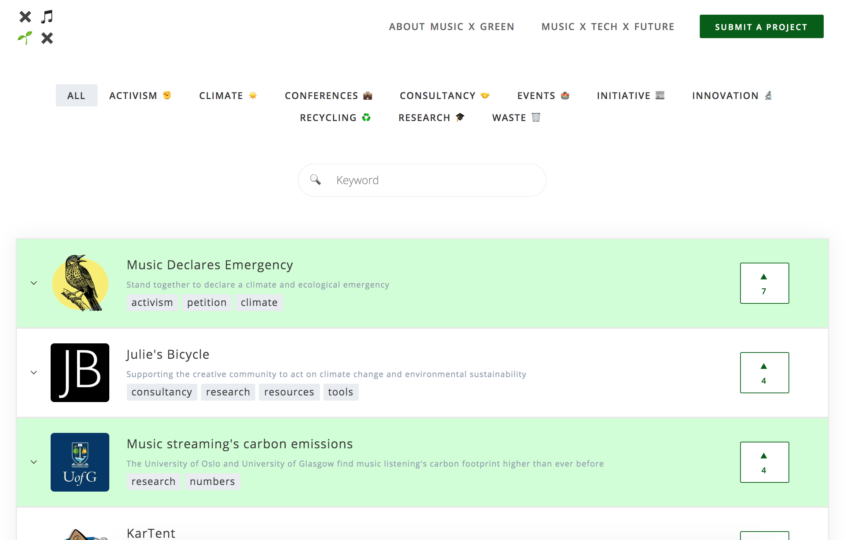Expand the Music Declares Emergency entry
The width and height of the screenshot is (845, 540).
[34, 283]
